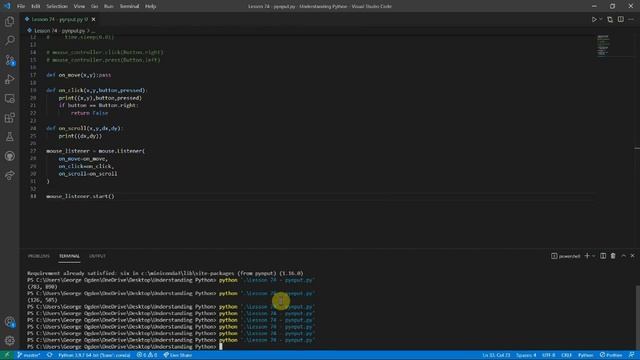The height and width of the screenshot is (360, 640).
Task: Place cursor on def on_move(x,y):pass line
Action: click(78, 75)
